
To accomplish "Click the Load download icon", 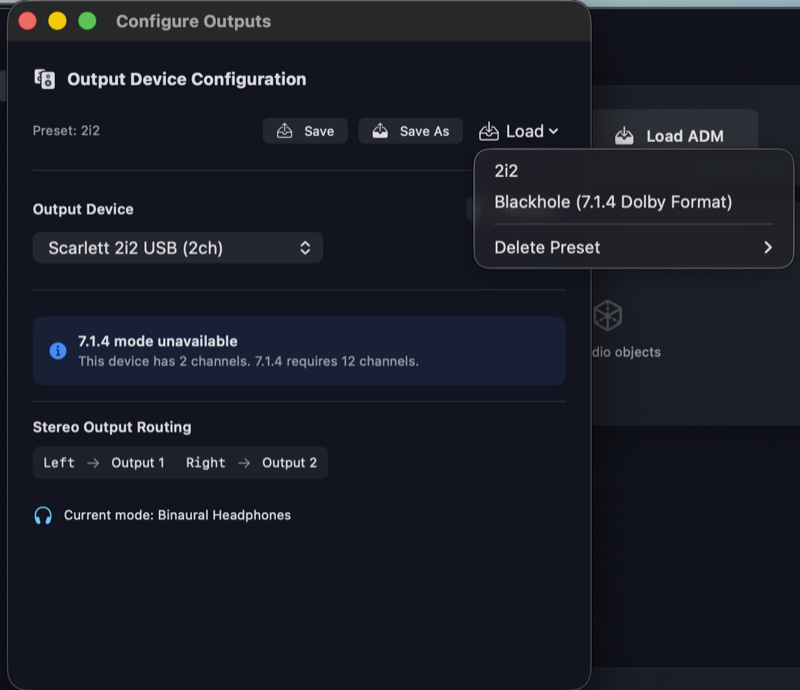I will click(490, 130).
